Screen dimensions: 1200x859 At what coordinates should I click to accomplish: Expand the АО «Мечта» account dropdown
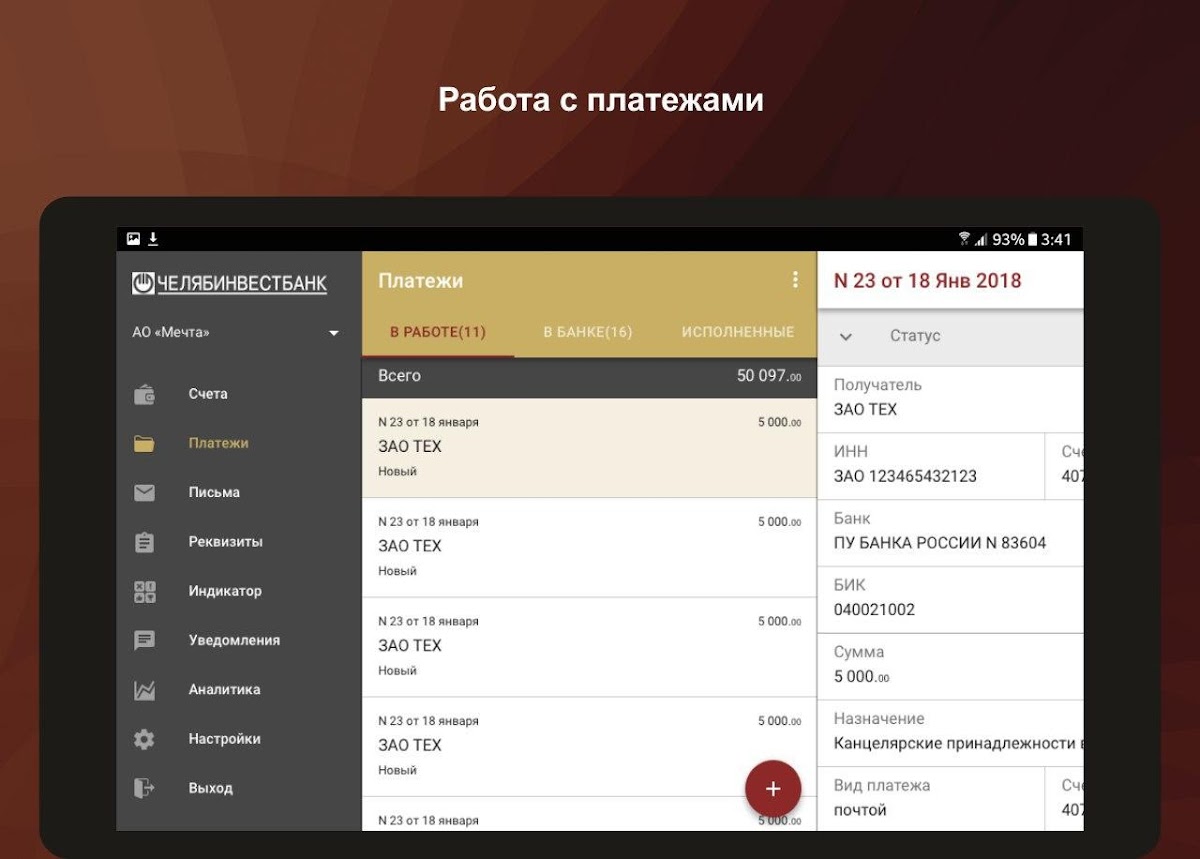pyautogui.click(x=334, y=333)
